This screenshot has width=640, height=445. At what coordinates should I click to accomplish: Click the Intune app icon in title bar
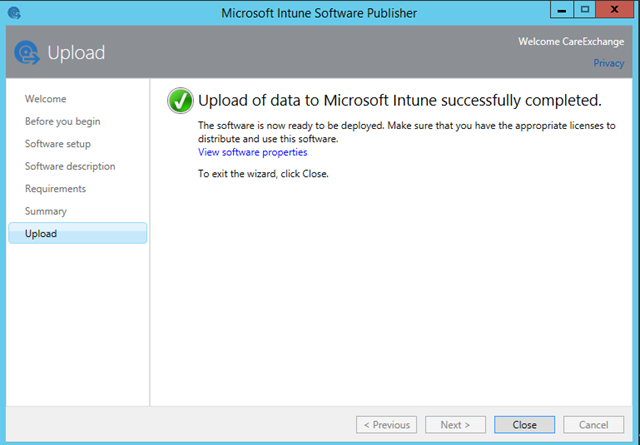tap(14, 13)
